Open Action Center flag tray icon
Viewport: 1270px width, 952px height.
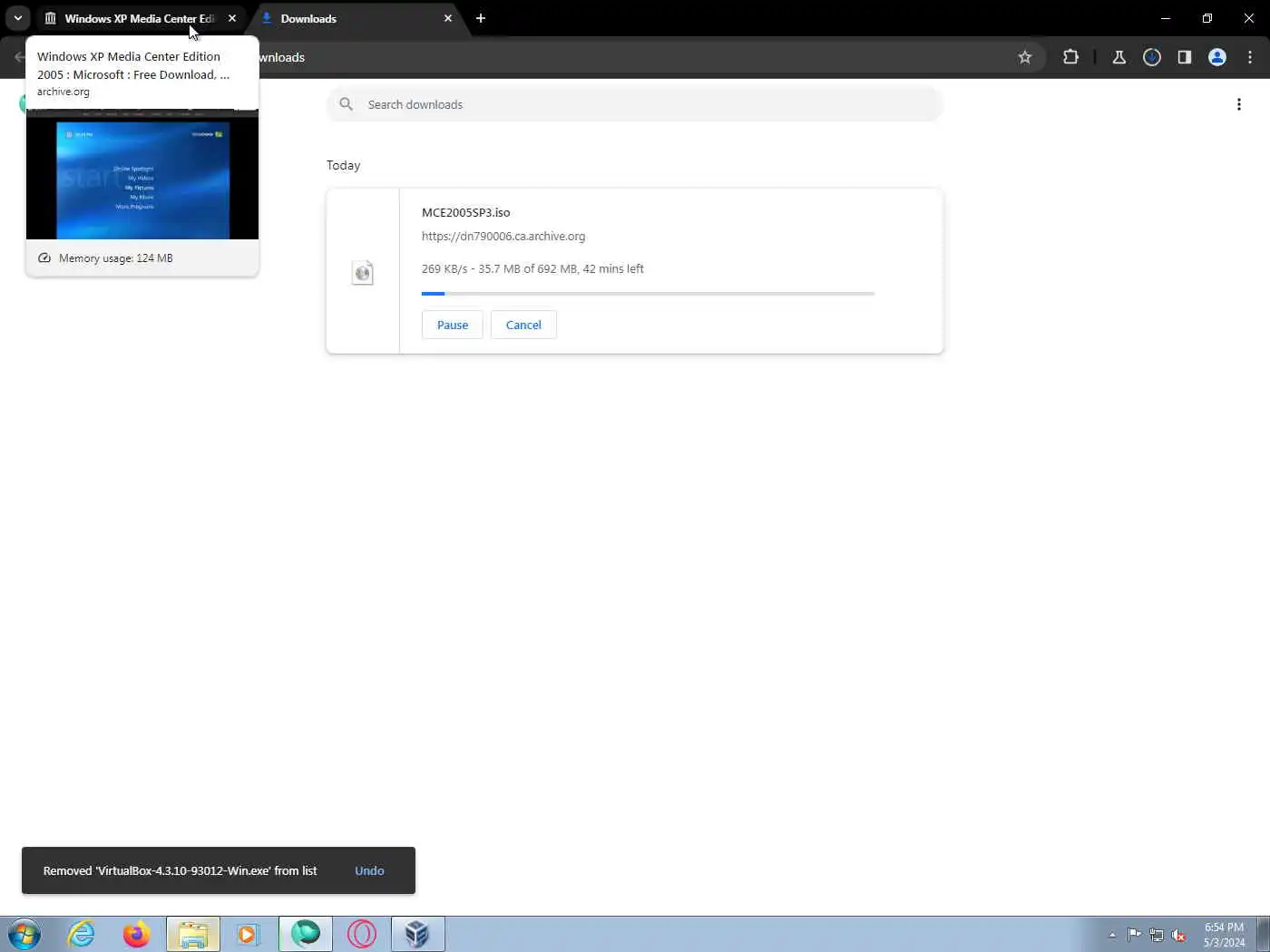(x=1134, y=935)
